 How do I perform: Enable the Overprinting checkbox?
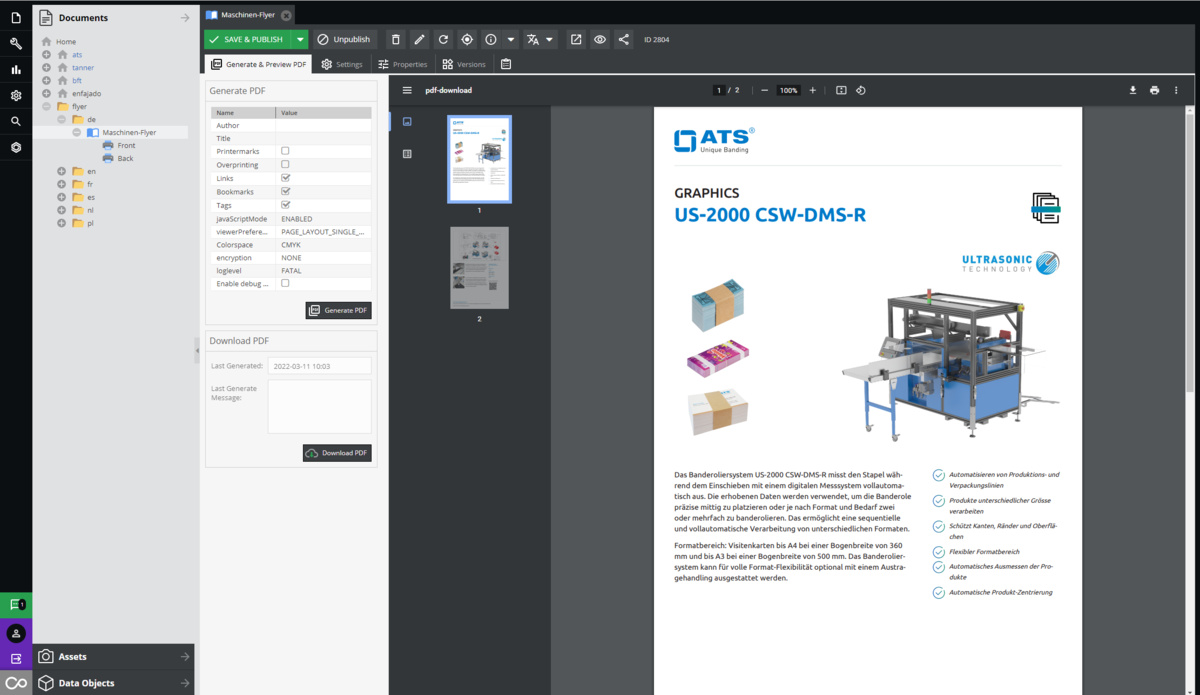click(x=285, y=164)
